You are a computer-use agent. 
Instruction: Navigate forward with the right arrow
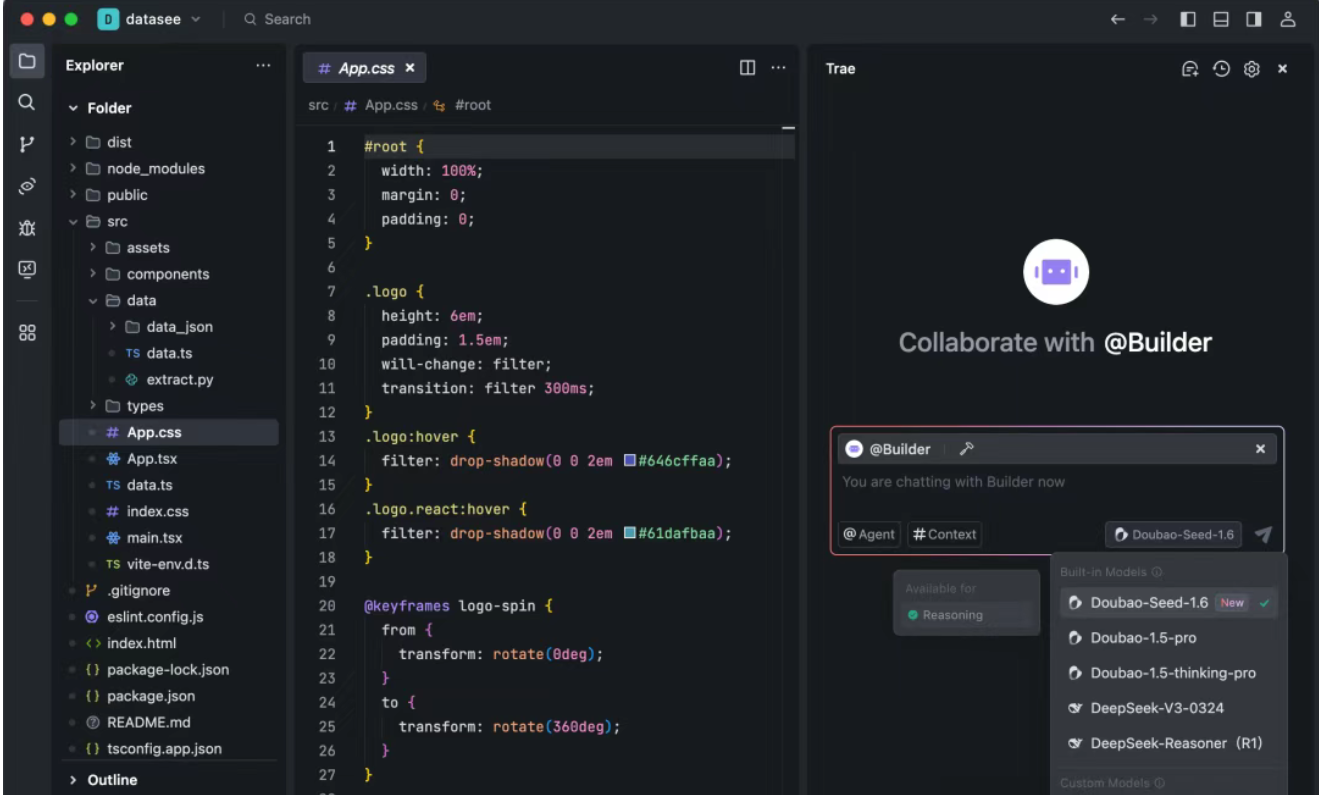pos(1151,19)
